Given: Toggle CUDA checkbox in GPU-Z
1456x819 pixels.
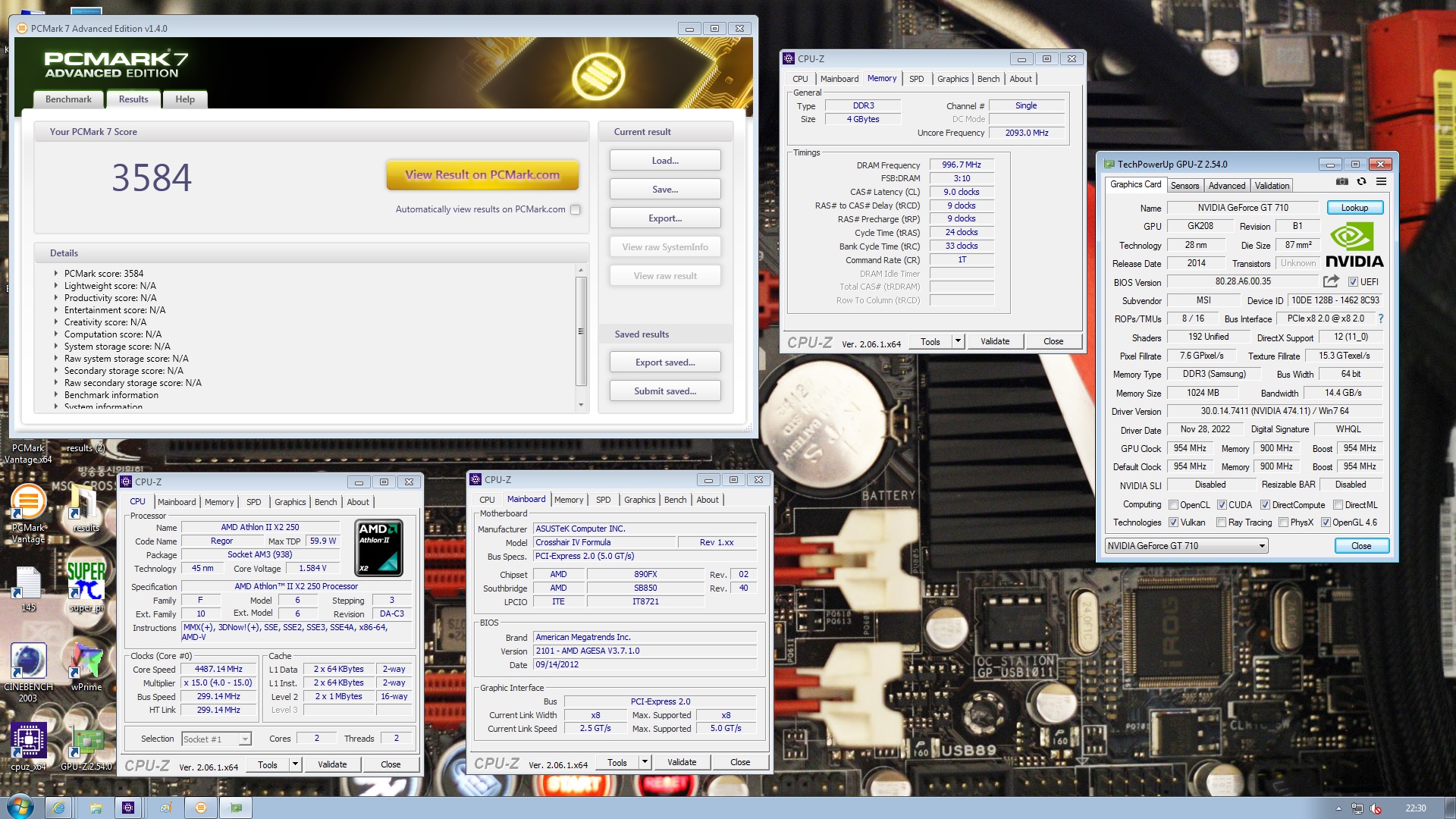Looking at the screenshot, I should point(1222,505).
